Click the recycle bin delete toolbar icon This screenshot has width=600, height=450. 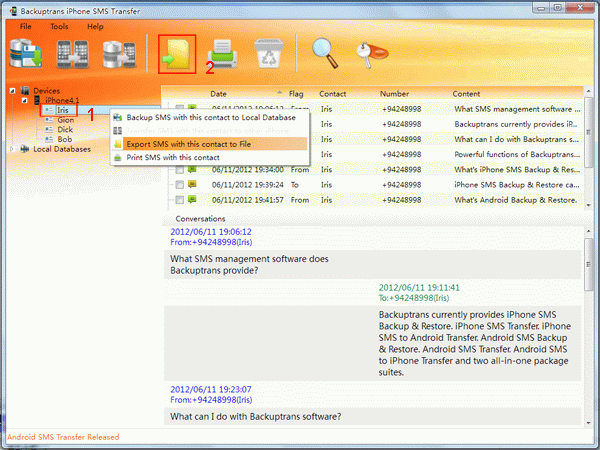click(x=269, y=53)
